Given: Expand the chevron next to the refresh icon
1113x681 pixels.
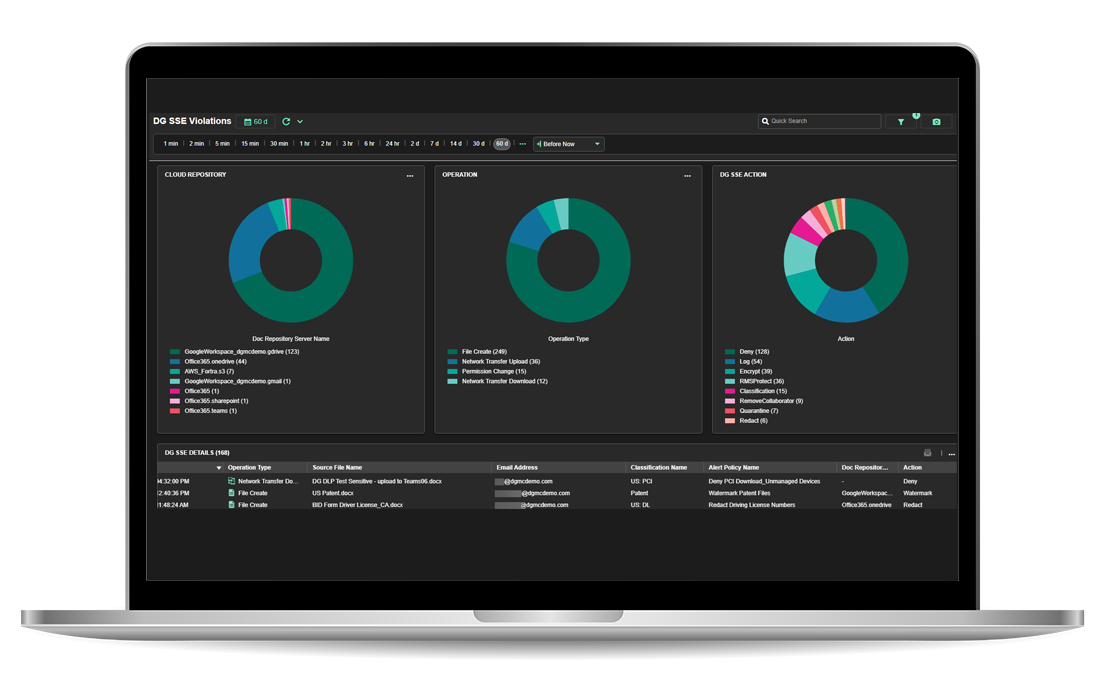Looking at the screenshot, I should coord(300,121).
